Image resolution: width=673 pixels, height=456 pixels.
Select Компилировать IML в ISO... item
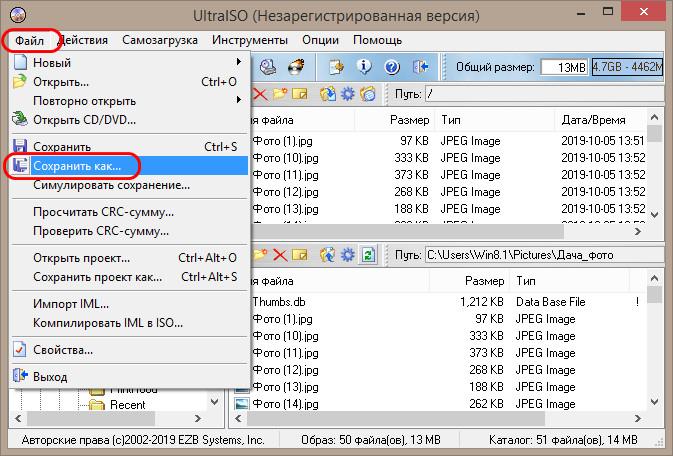(129, 323)
